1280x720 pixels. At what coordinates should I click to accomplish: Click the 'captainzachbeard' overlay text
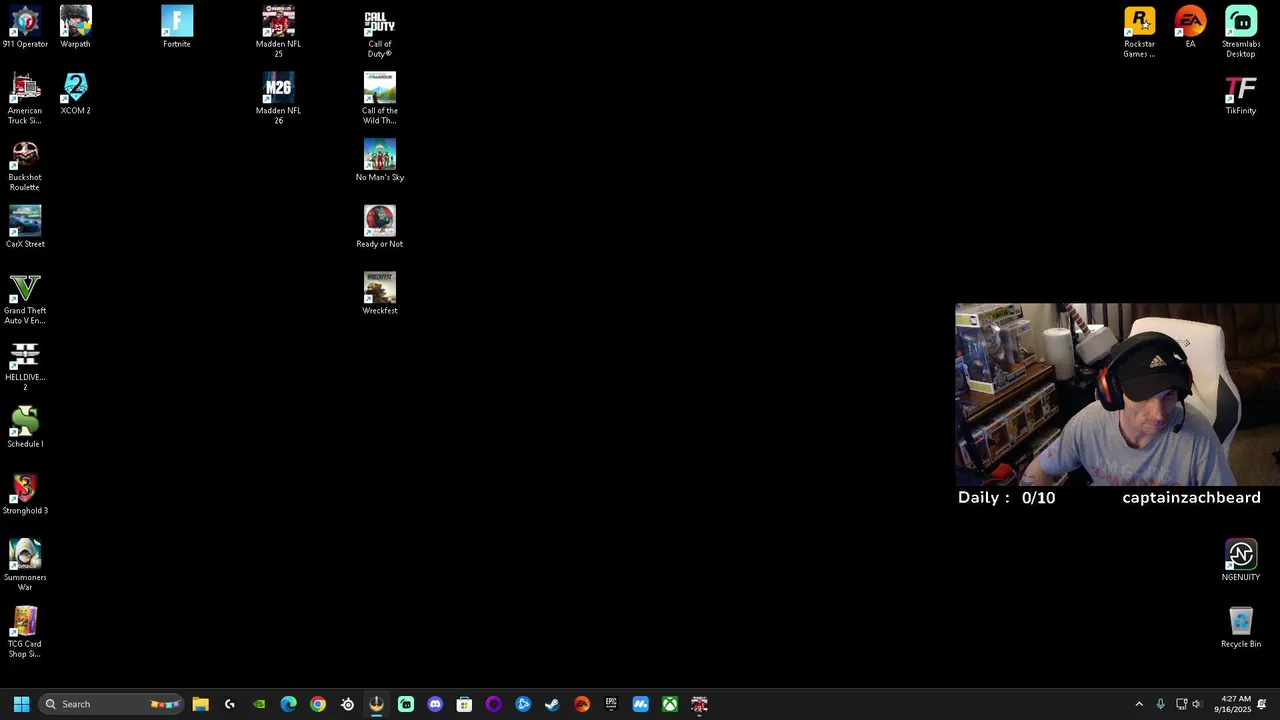point(1191,498)
